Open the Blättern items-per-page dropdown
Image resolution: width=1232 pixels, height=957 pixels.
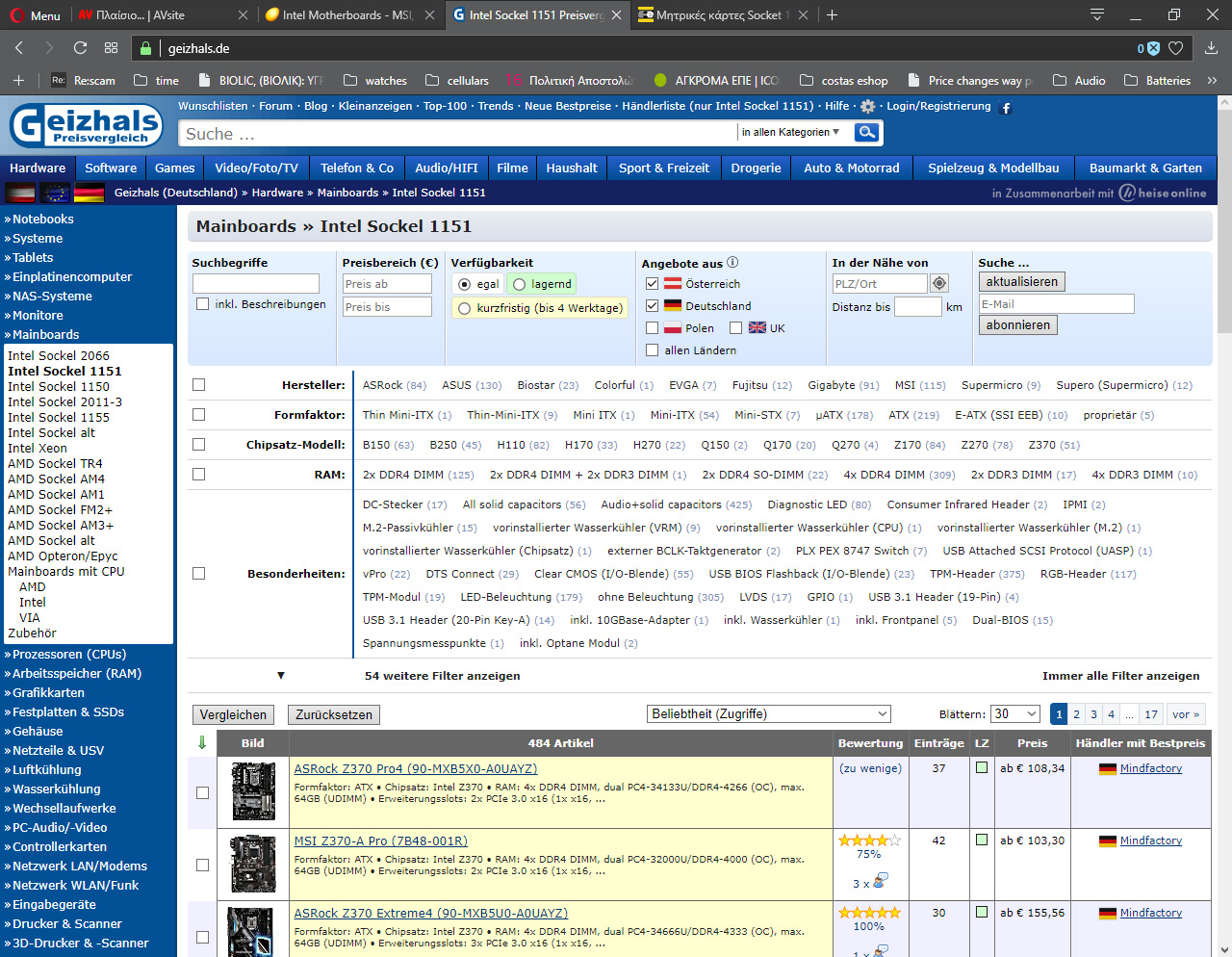[1016, 713]
